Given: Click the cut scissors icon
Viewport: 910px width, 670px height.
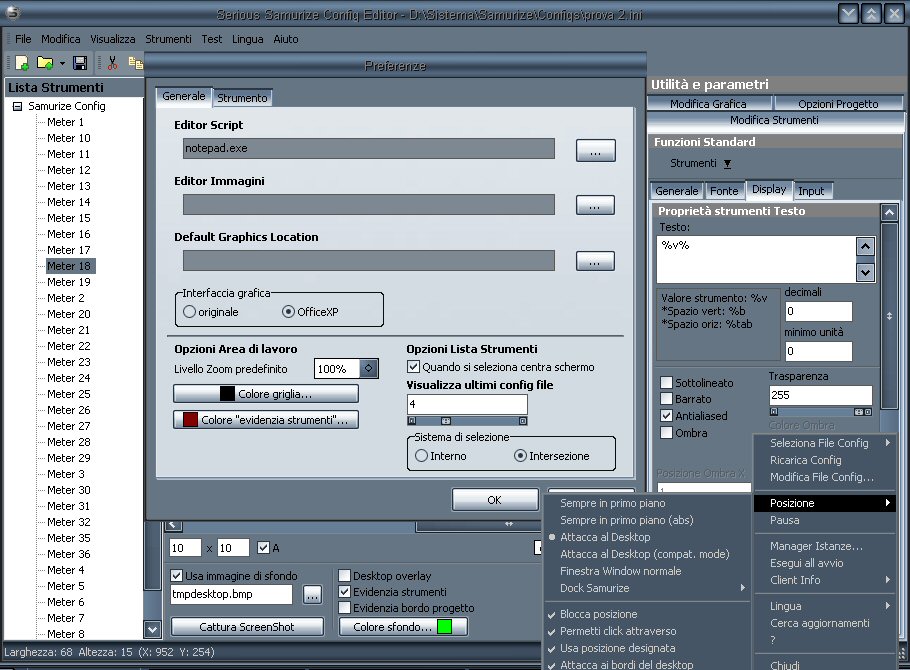Looking at the screenshot, I should (x=113, y=63).
